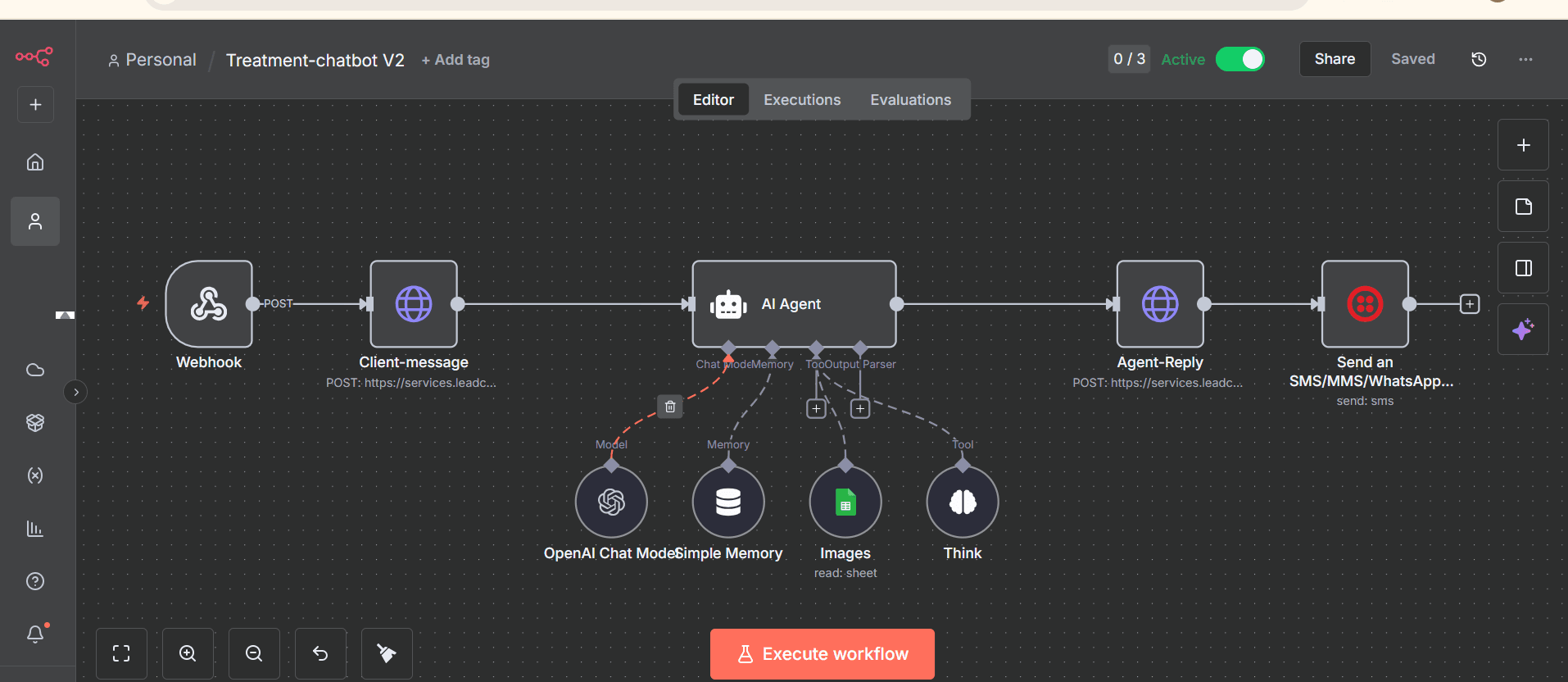
Task: Go to Home in the sidebar
Action: click(35, 162)
